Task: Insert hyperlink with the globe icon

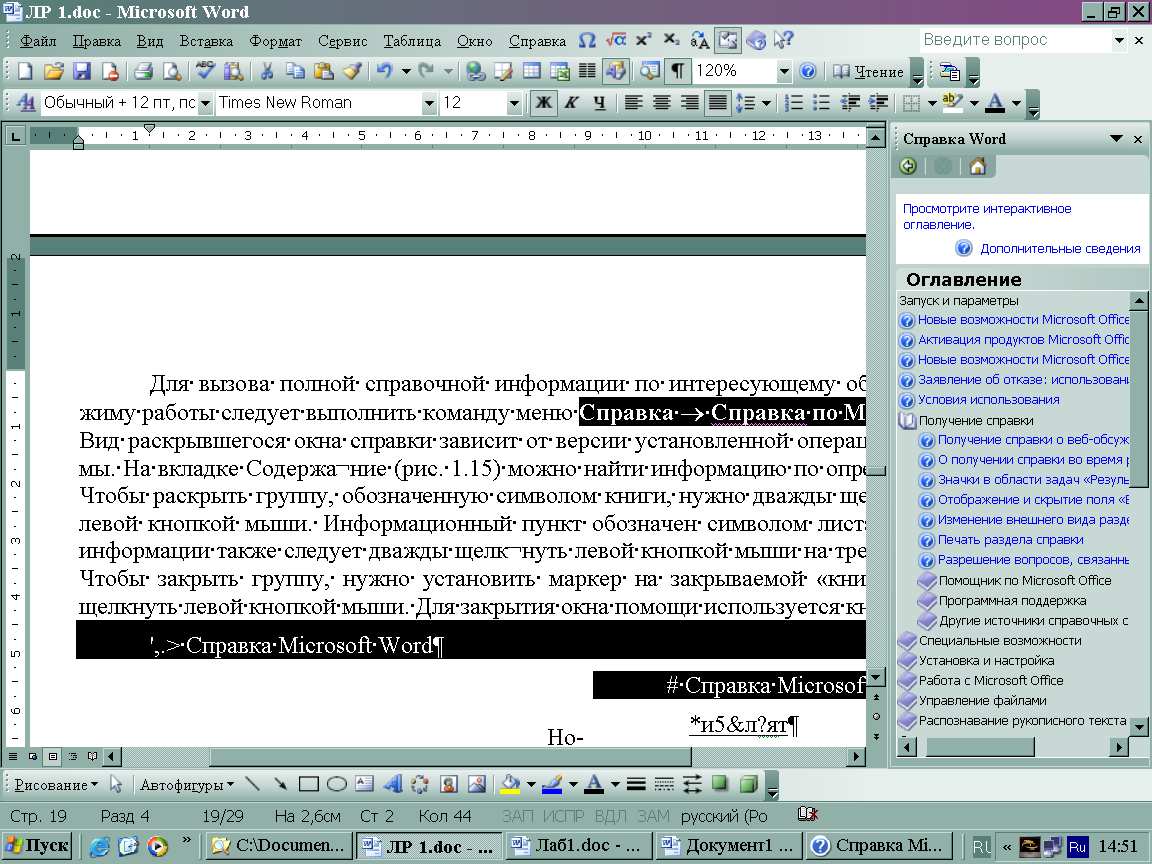Action: pos(475,71)
